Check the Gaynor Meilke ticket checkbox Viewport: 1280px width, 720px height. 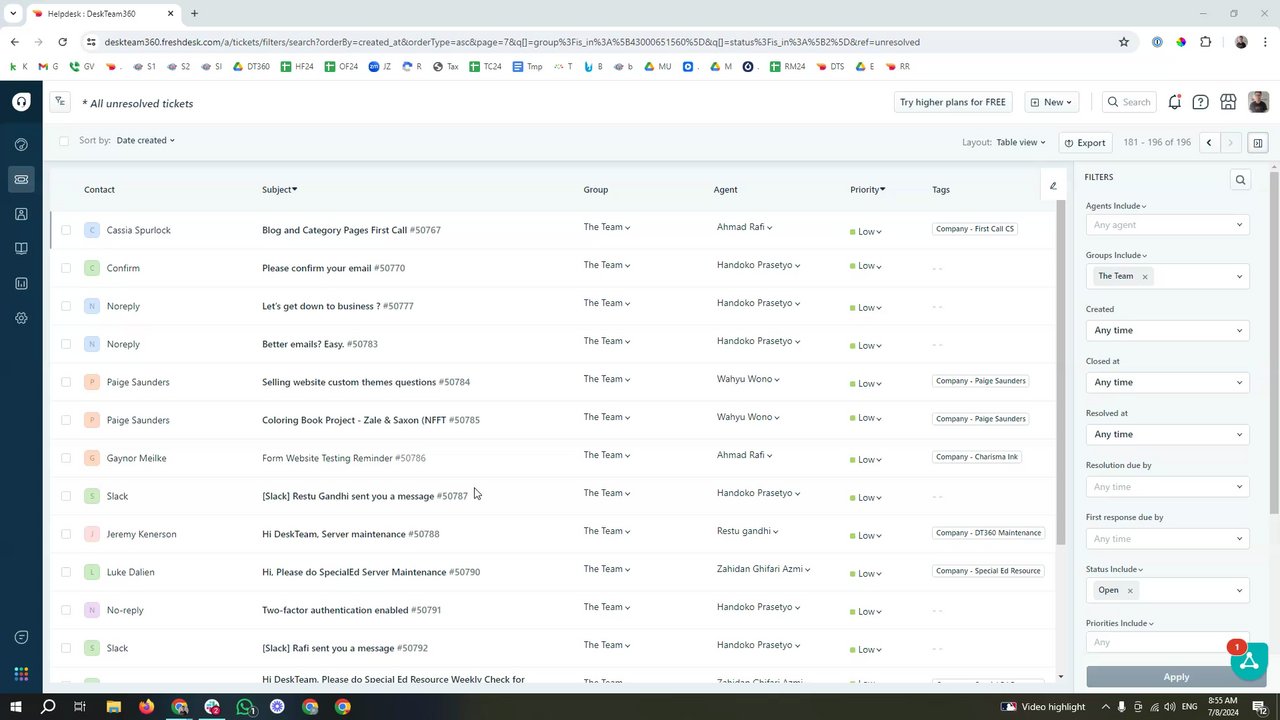click(66, 458)
